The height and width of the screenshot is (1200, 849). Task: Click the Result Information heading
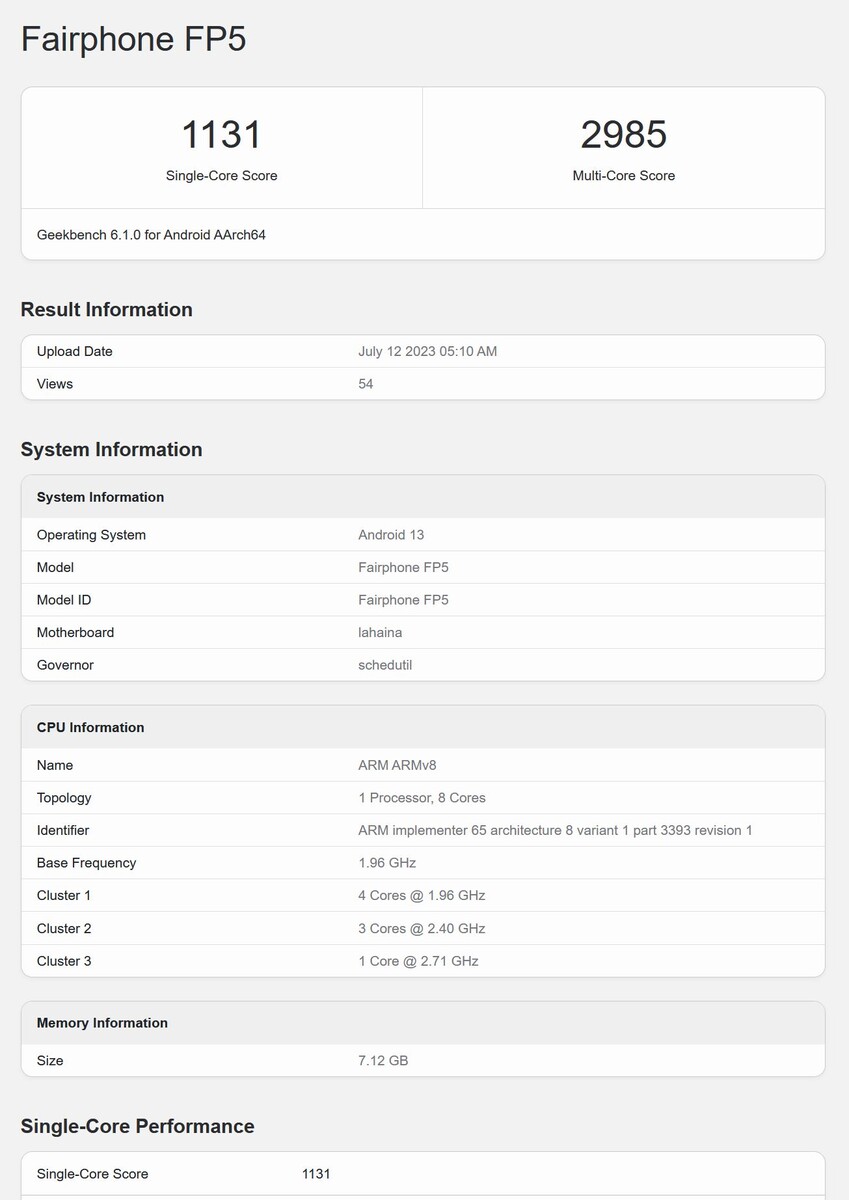tap(106, 310)
